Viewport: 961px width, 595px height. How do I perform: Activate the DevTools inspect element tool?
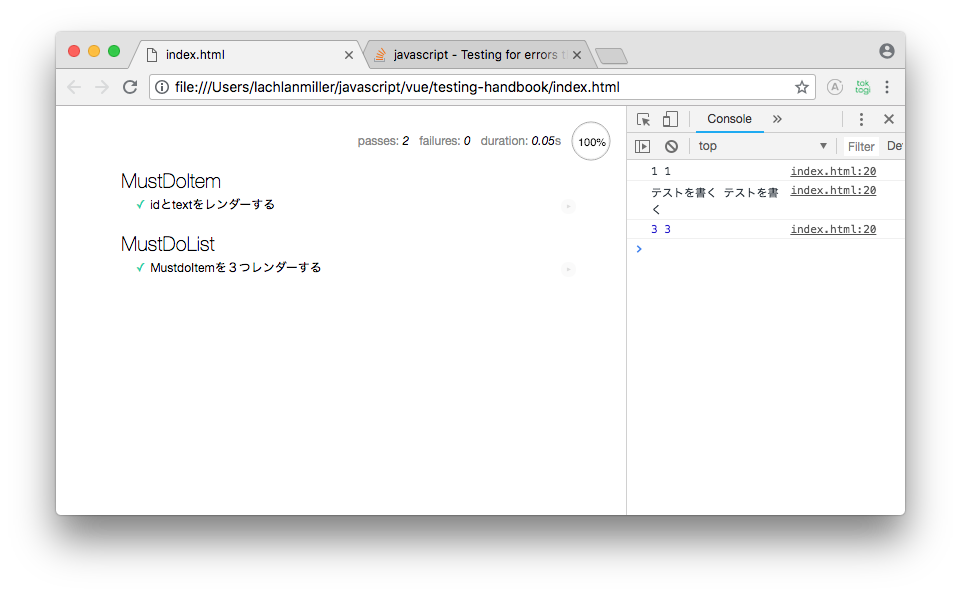coord(643,119)
